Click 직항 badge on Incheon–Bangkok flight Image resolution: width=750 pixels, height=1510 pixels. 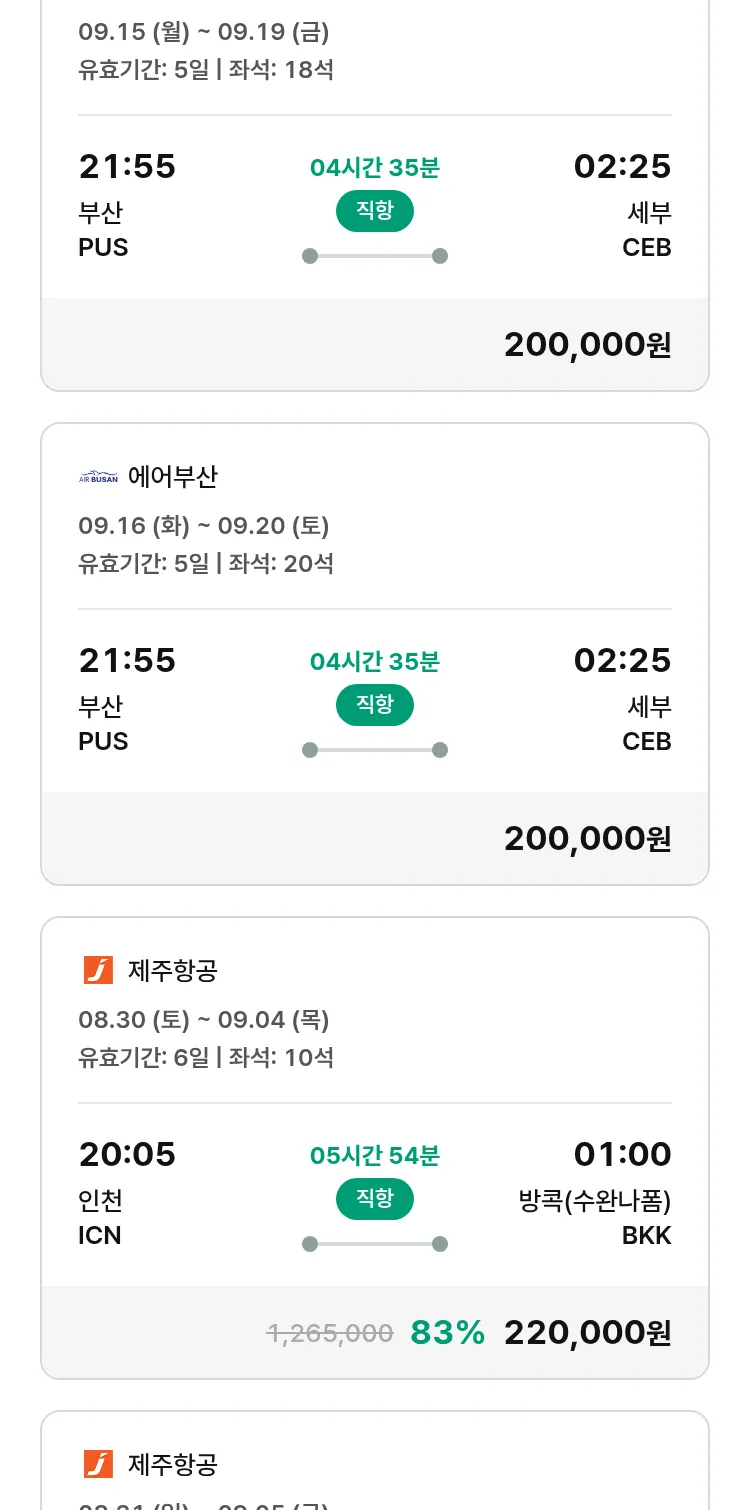pos(374,1199)
